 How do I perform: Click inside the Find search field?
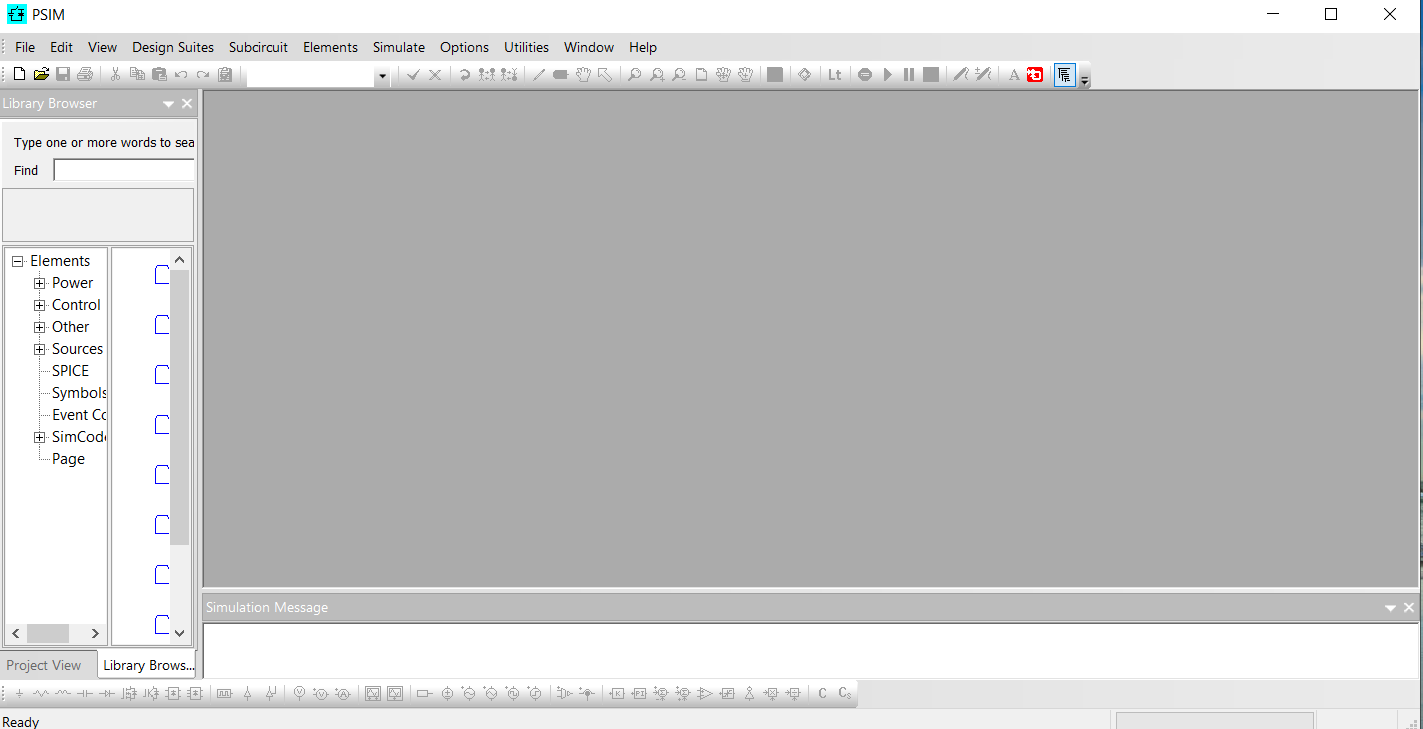click(122, 169)
